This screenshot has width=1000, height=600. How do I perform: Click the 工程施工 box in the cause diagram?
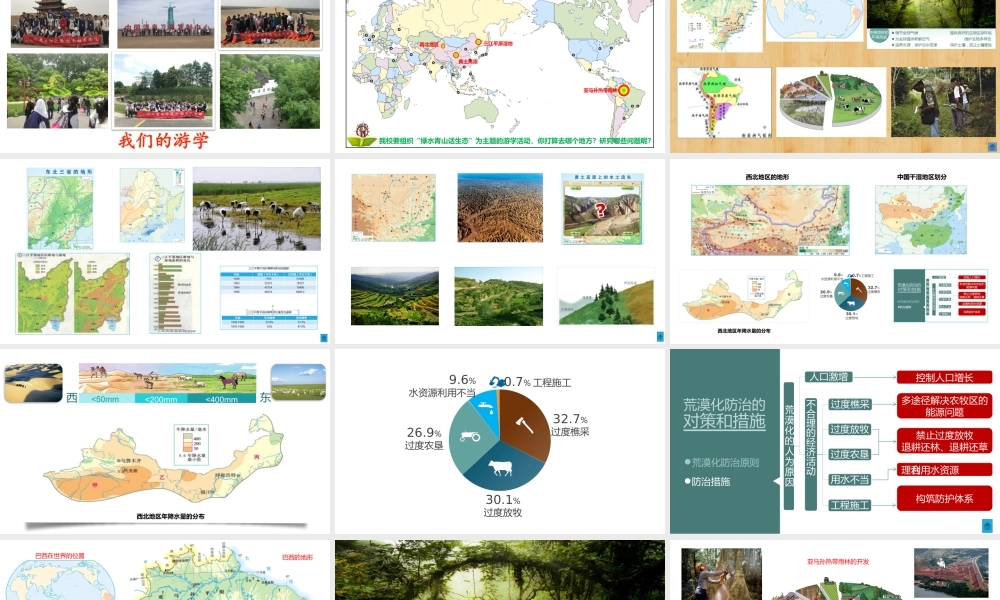point(849,505)
